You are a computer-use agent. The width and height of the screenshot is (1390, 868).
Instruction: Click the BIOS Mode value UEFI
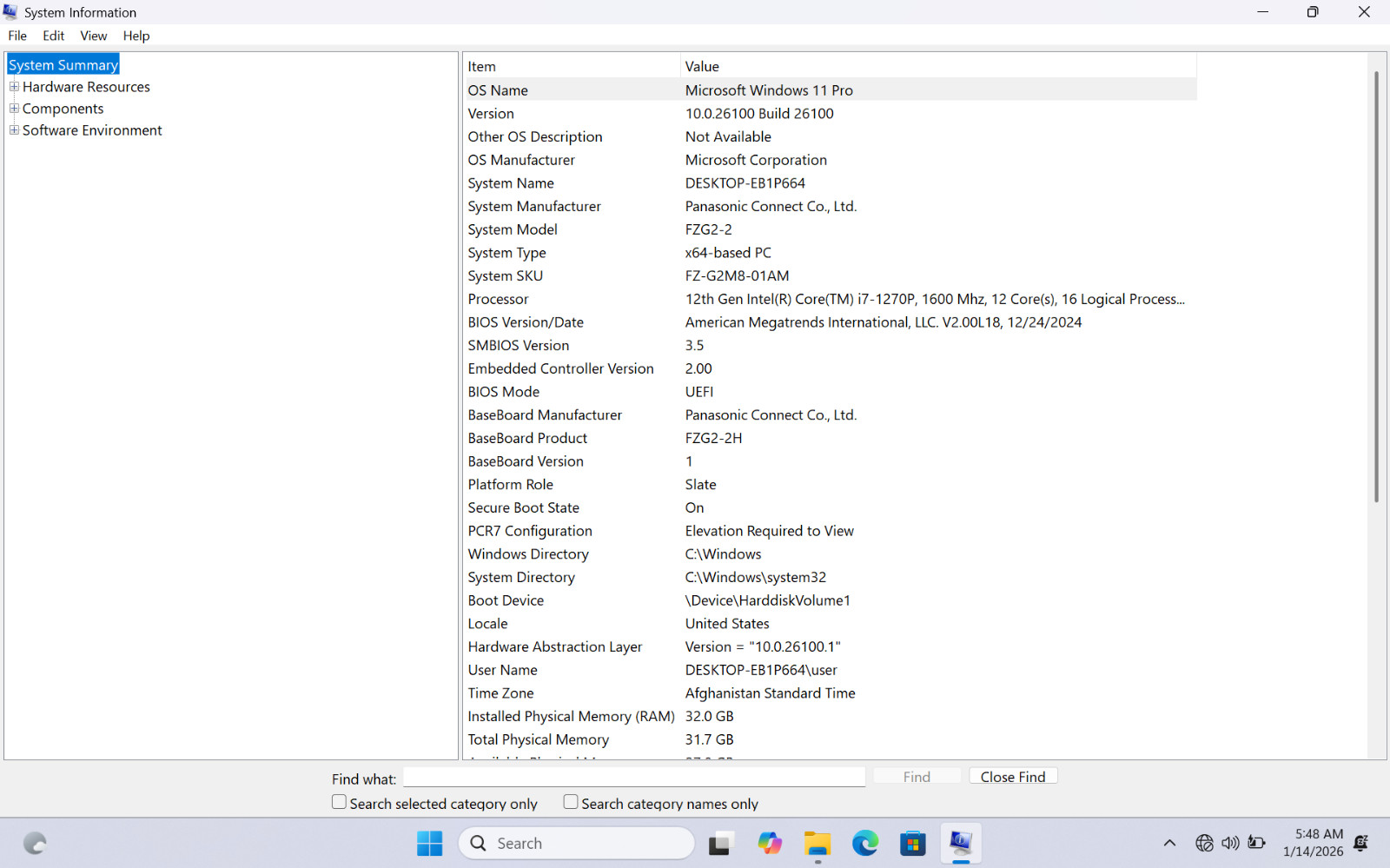coord(699,392)
